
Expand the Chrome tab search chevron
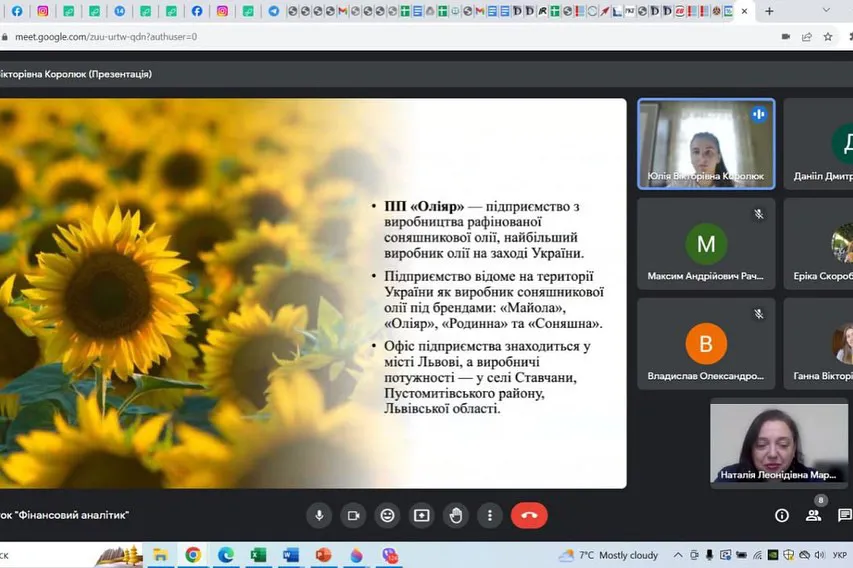pyautogui.click(x=826, y=10)
